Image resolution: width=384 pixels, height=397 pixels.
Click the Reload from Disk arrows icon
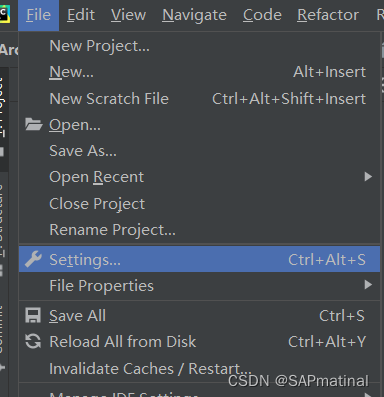[33, 341]
